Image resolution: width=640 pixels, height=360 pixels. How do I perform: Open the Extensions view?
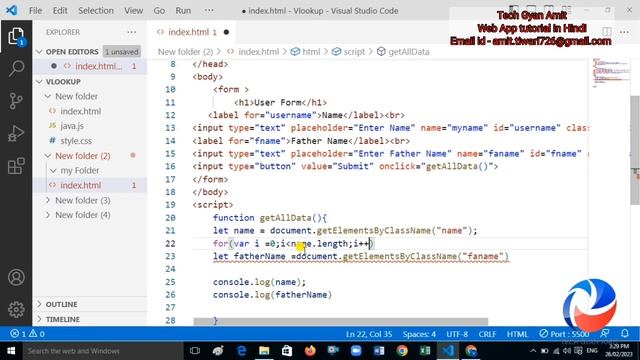[16, 166]
